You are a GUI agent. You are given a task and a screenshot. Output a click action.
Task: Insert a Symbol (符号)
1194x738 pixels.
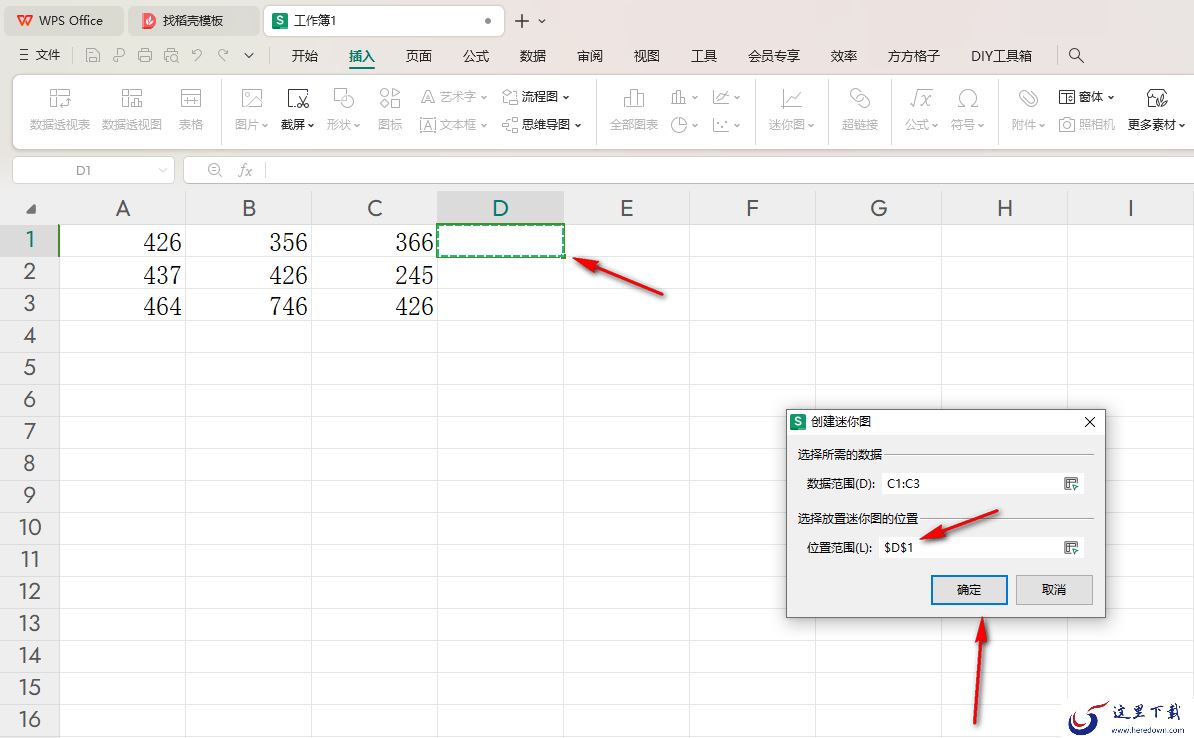pos(967,109)
